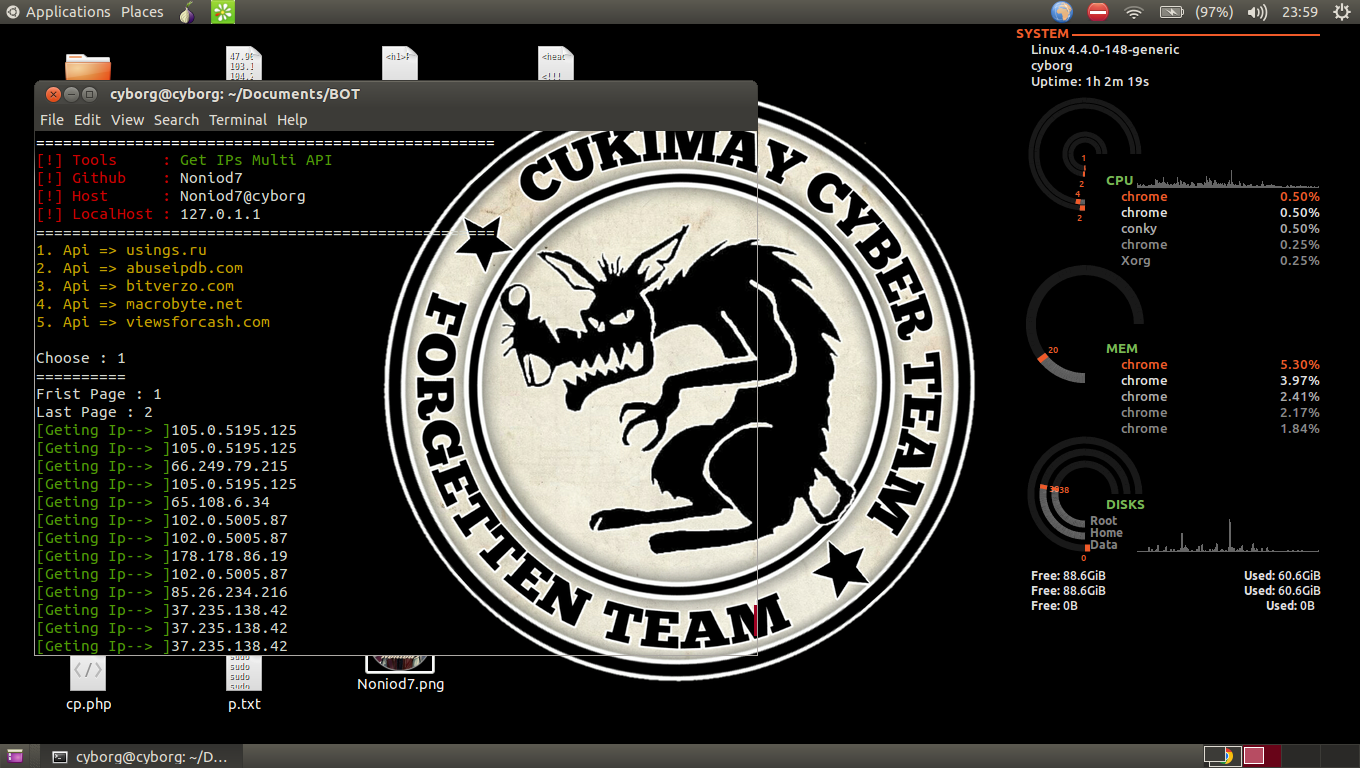Open the Terminal menu in menu bar
1360x768 pixels.
238,120
